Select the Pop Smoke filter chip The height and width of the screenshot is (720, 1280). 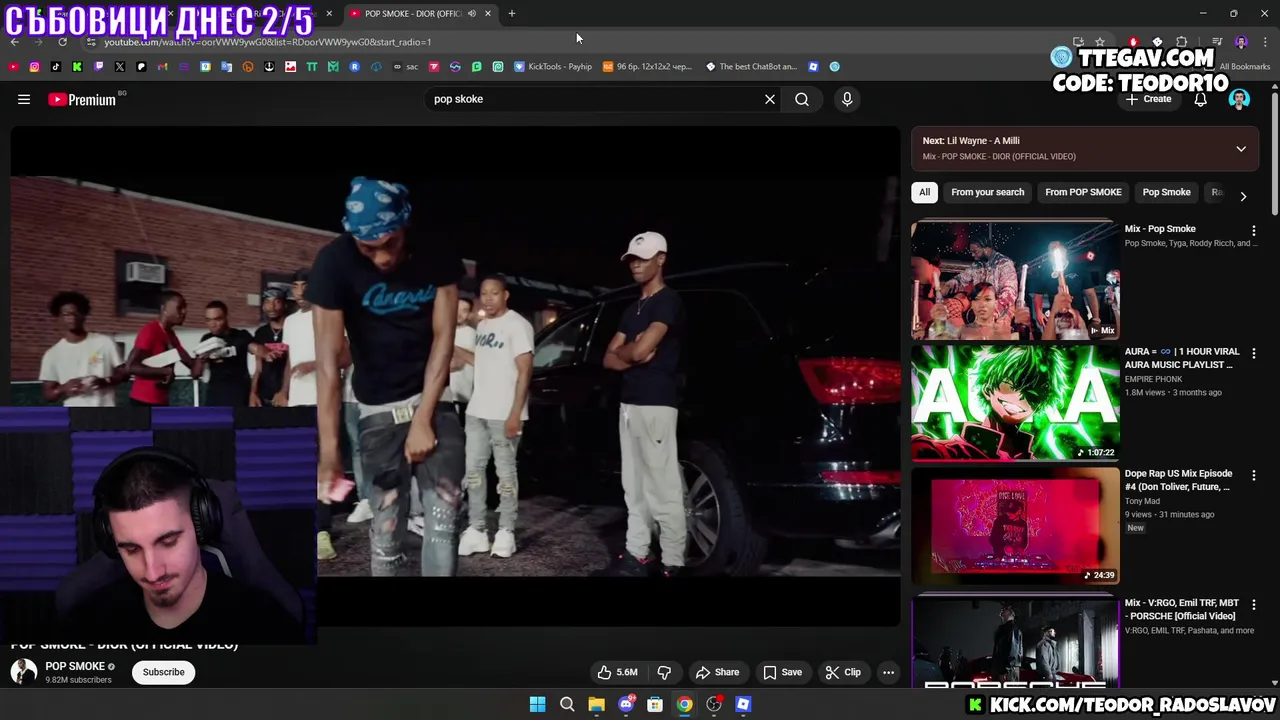[1166, 192]
